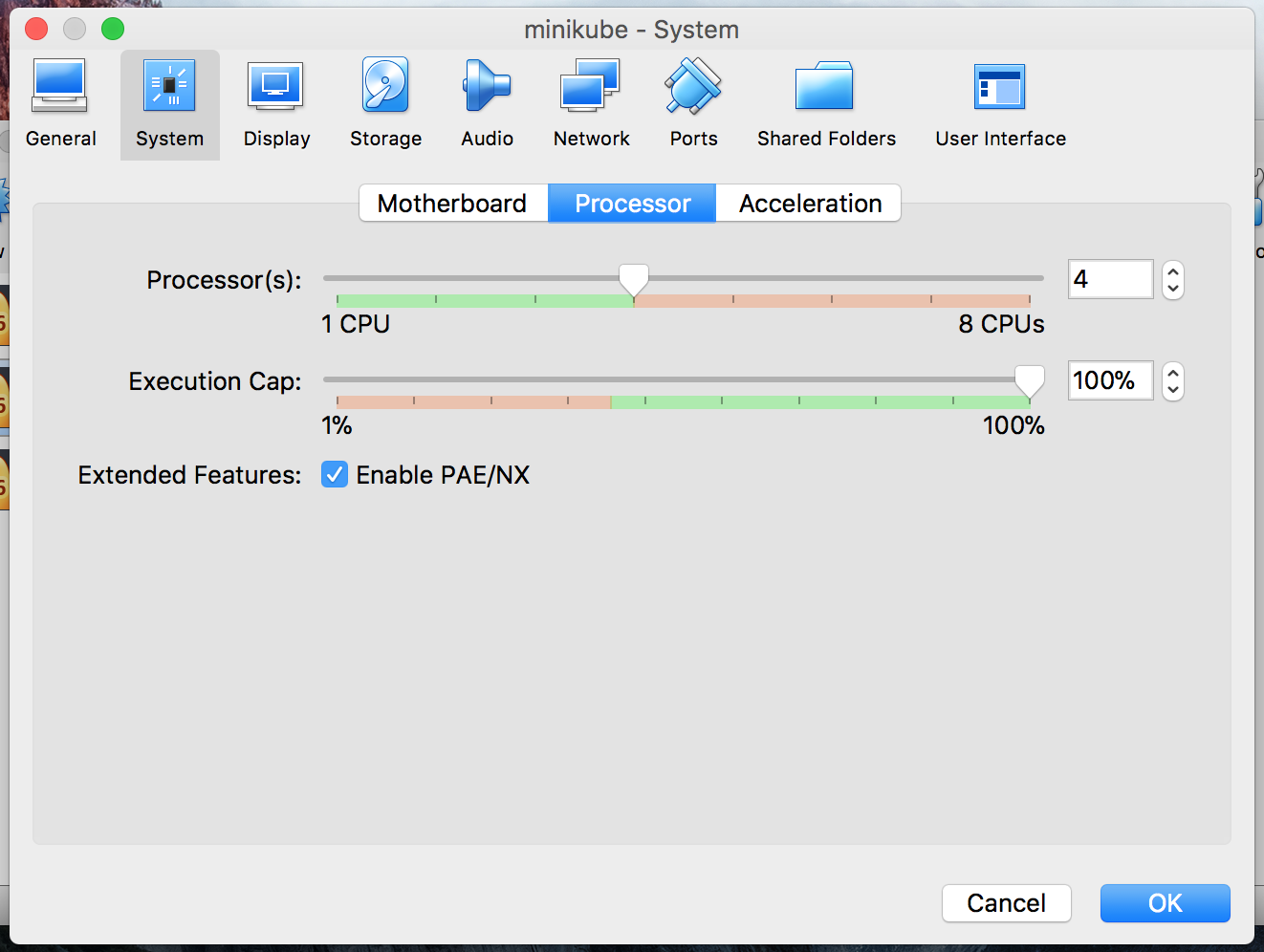Open the User Interface settings icon

point(999,88)
